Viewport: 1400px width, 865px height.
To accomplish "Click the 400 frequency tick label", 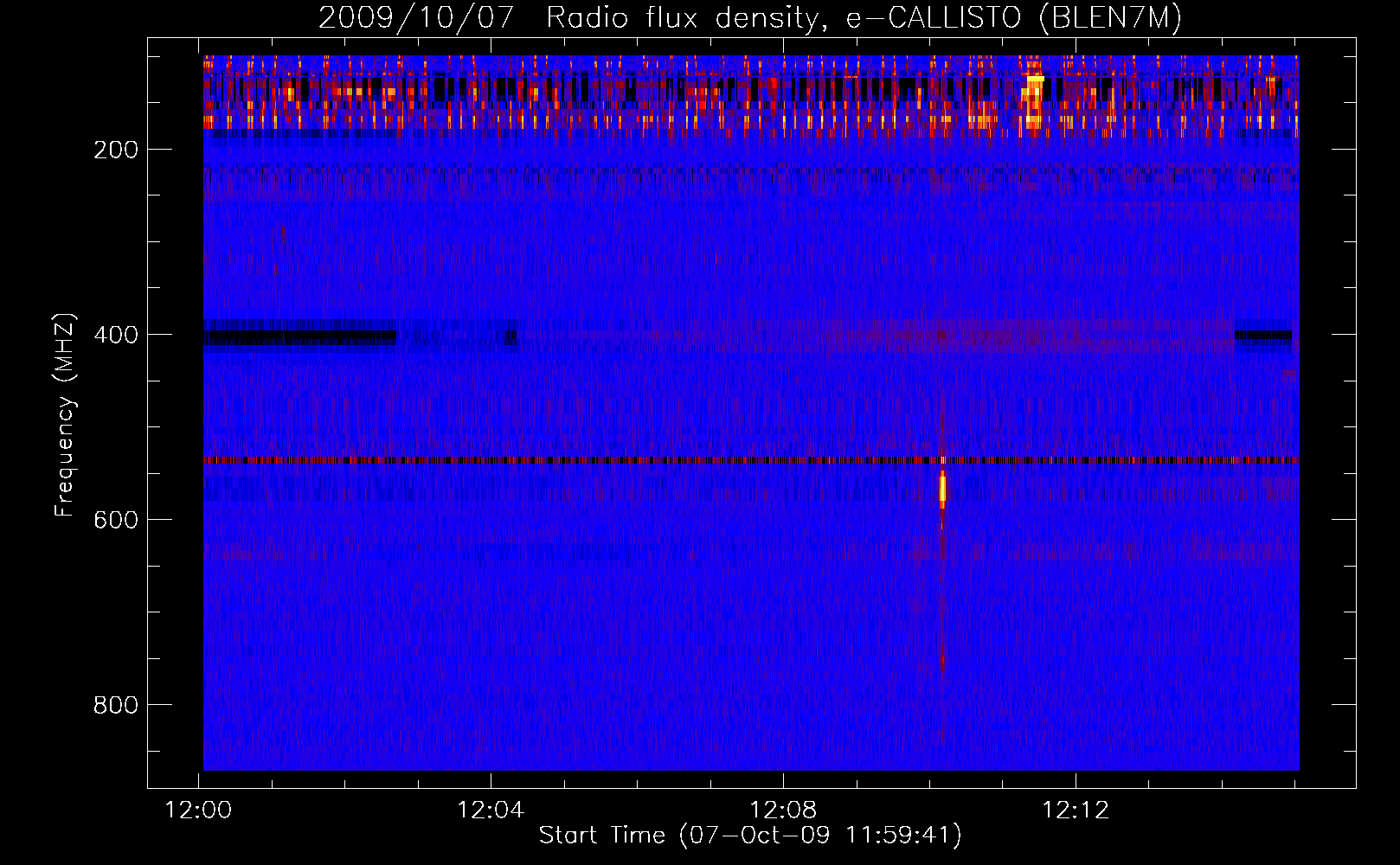I will point(116,335).
